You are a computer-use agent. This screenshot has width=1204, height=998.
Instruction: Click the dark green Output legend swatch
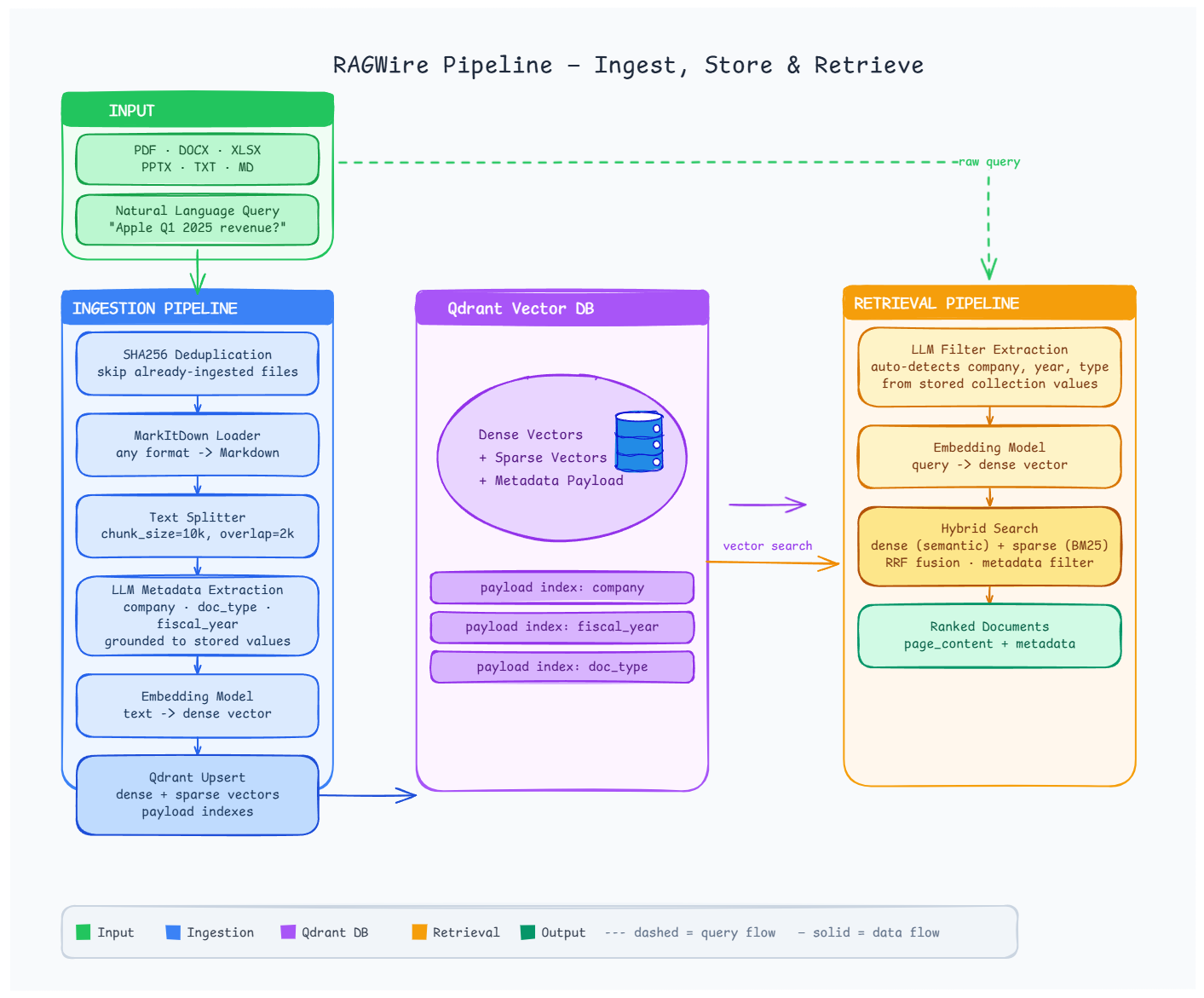pos(527,932)
